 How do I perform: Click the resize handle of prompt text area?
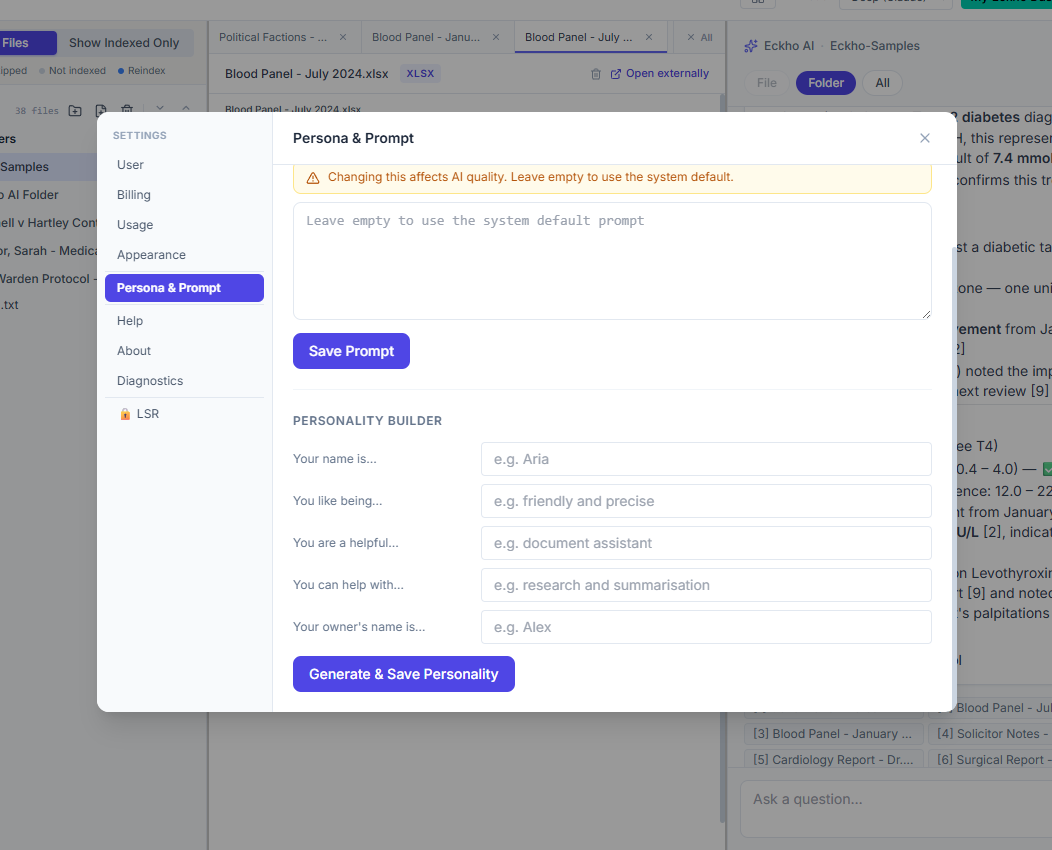point(926,314)
